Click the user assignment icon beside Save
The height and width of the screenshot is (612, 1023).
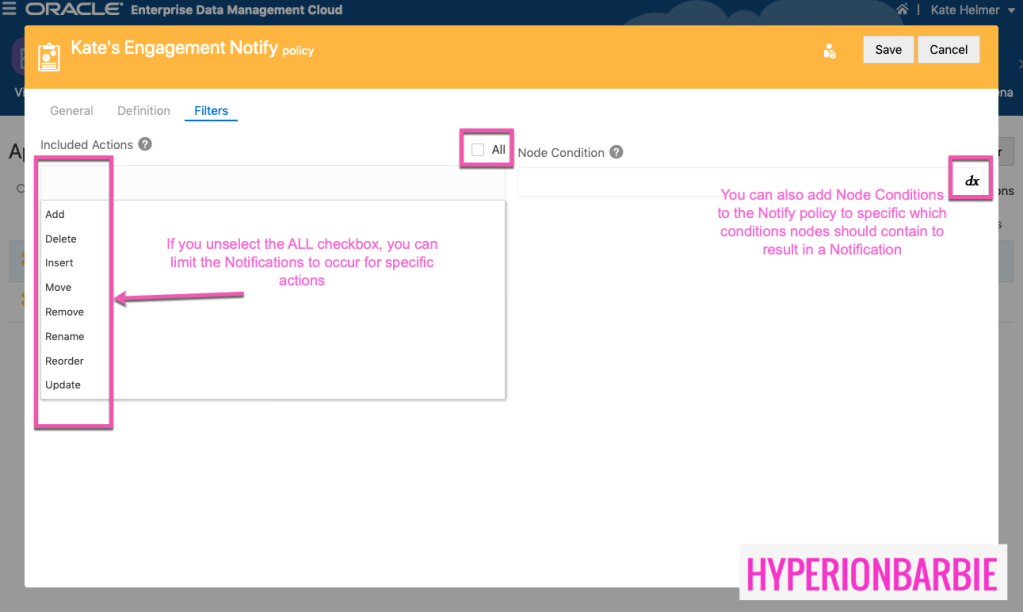[x=829, y=51]
